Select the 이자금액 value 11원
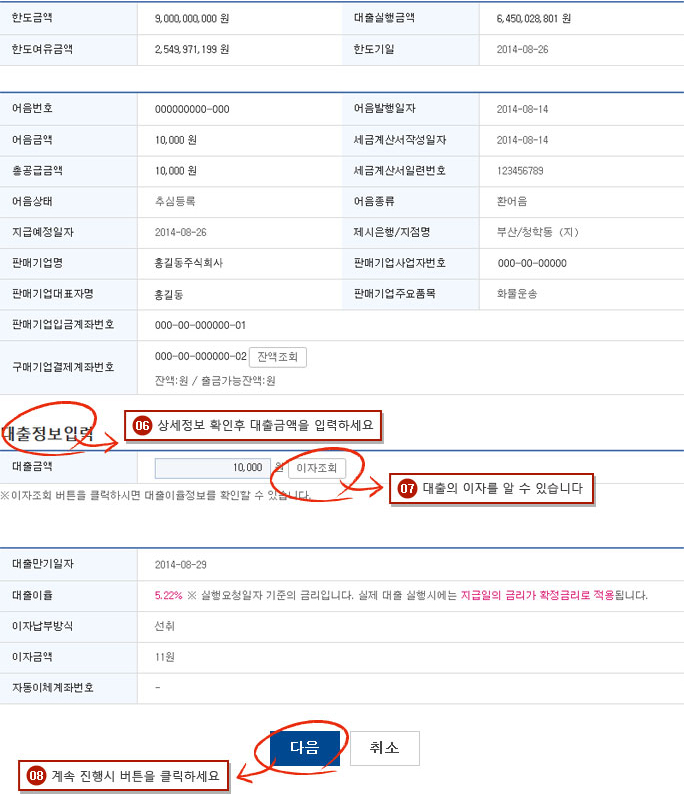 tap(165, 657)
